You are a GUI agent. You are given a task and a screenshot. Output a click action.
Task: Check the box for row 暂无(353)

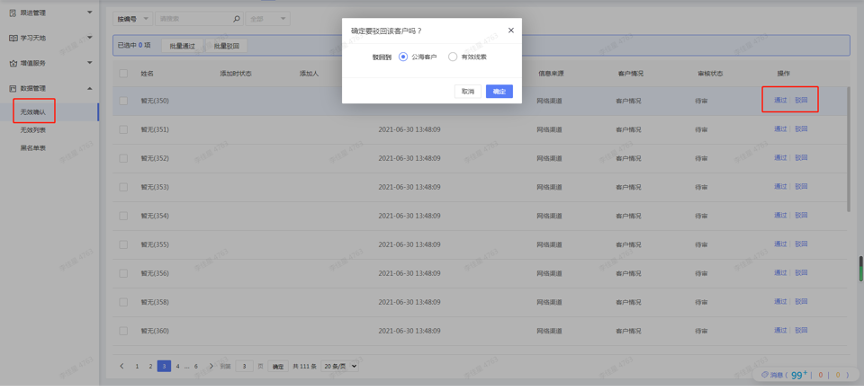coord(123,187)
